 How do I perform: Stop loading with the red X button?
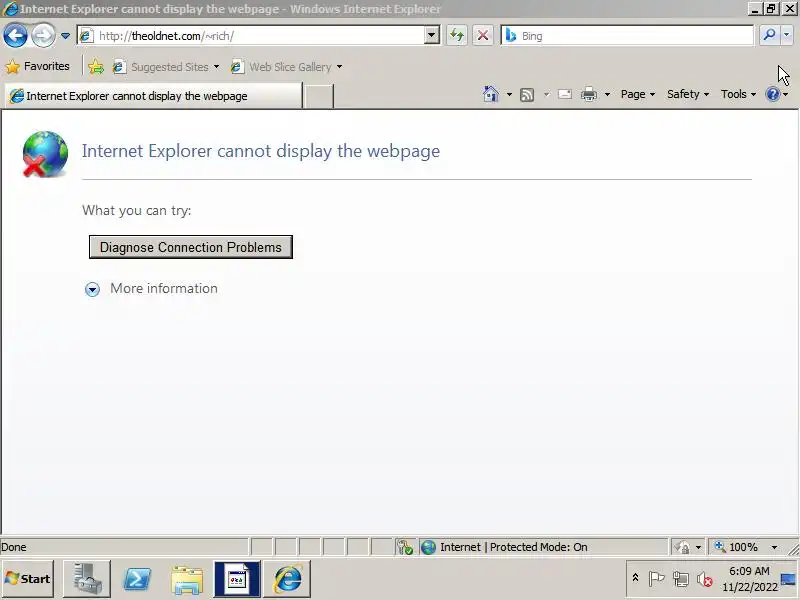483,36
